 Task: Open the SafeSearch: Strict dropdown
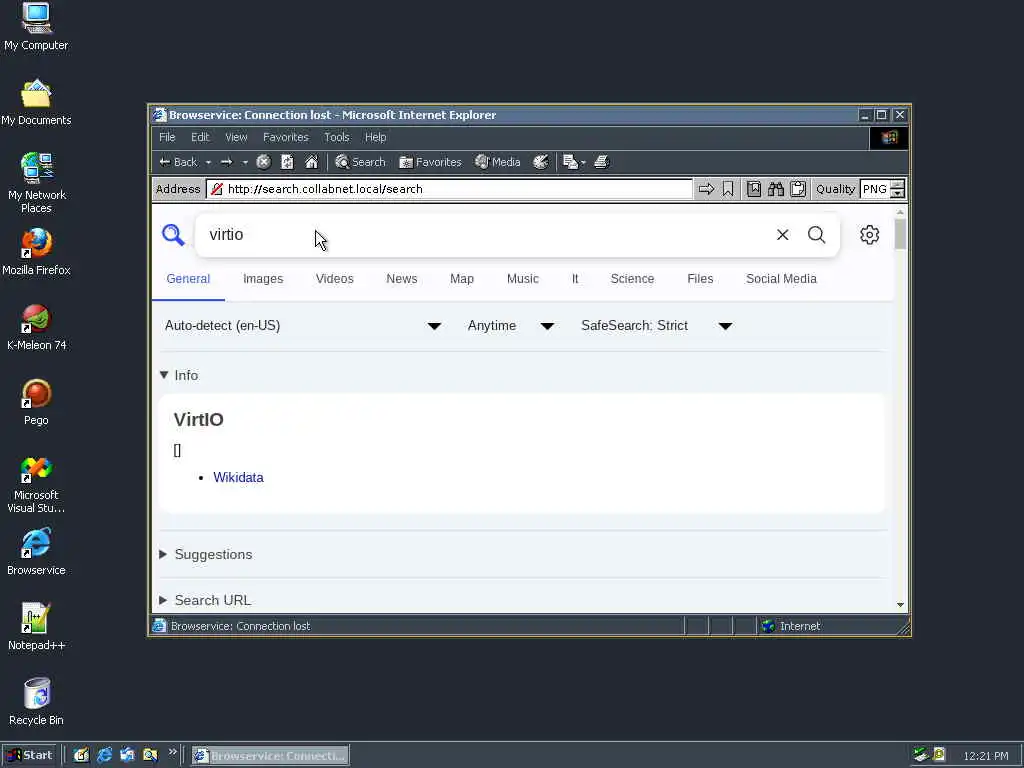(656, 326)
